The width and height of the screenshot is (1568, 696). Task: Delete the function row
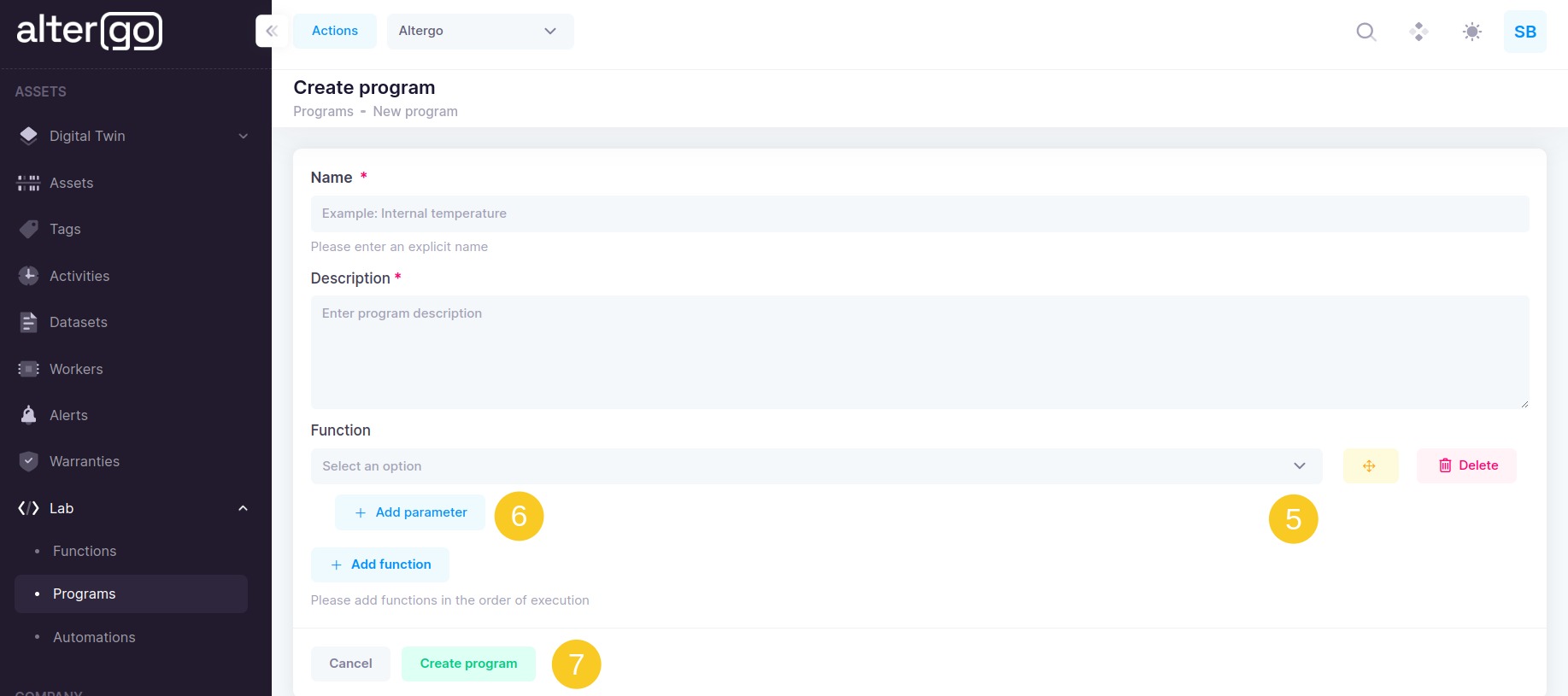[1466, 466]
